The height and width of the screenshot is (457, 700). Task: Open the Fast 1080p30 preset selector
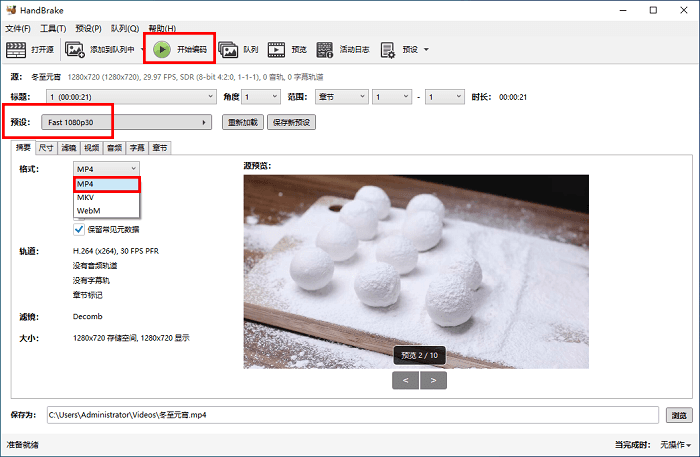pos(126,122)
